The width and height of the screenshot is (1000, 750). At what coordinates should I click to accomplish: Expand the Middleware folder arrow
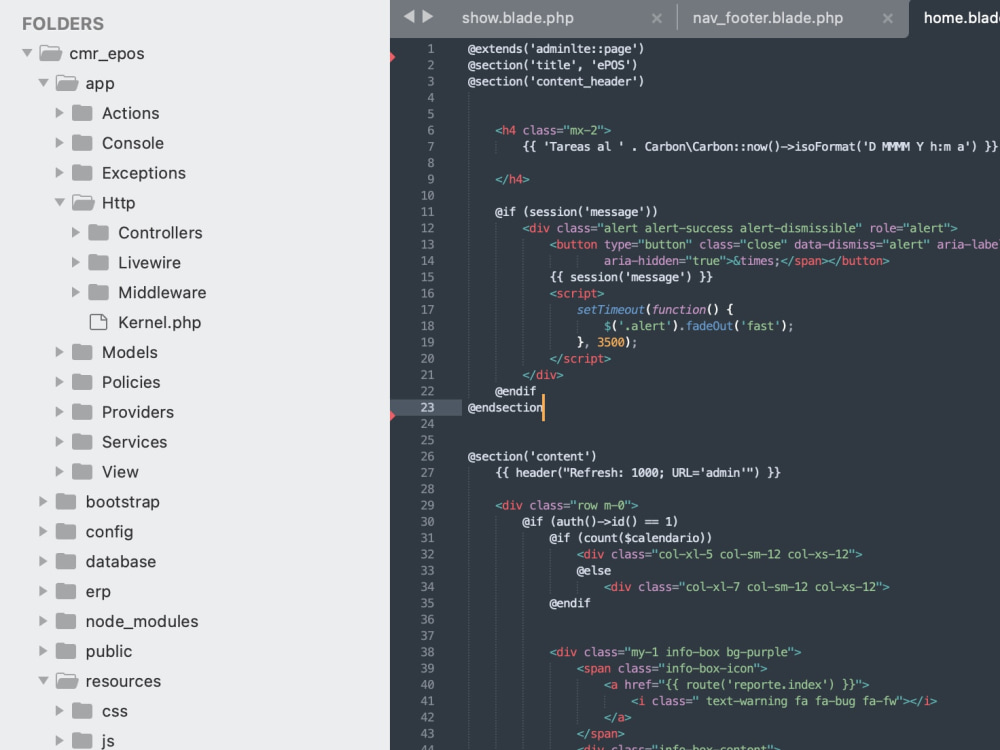click(76, 292)
